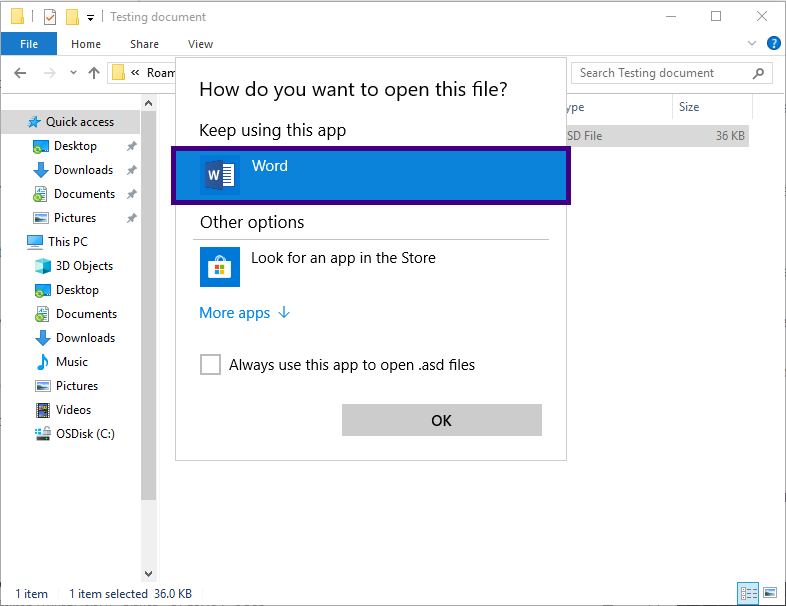This screenshot has width=786, height=606.
Task: Check Always use this app checkbox
Action: click(210, 364)
